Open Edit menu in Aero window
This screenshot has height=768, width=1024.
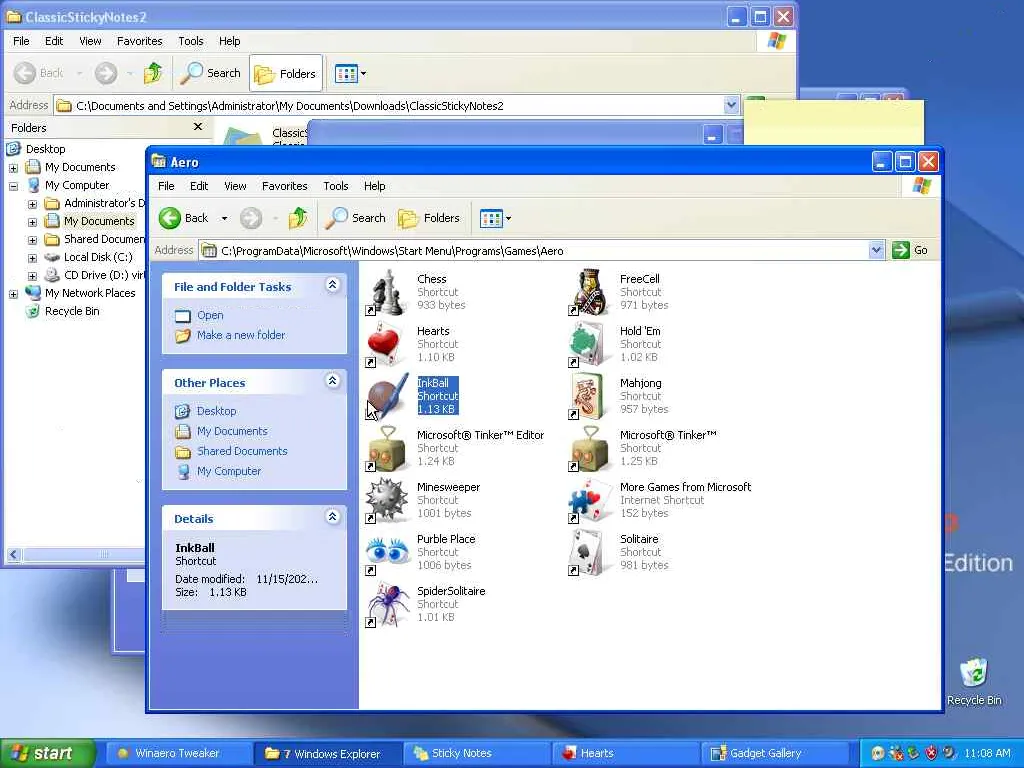click(199, 186)
